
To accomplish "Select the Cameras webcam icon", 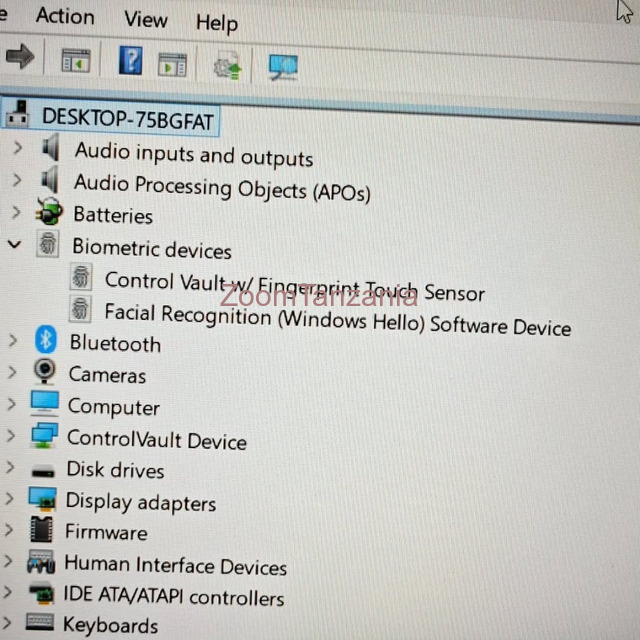I will click(x=45, y=372).
